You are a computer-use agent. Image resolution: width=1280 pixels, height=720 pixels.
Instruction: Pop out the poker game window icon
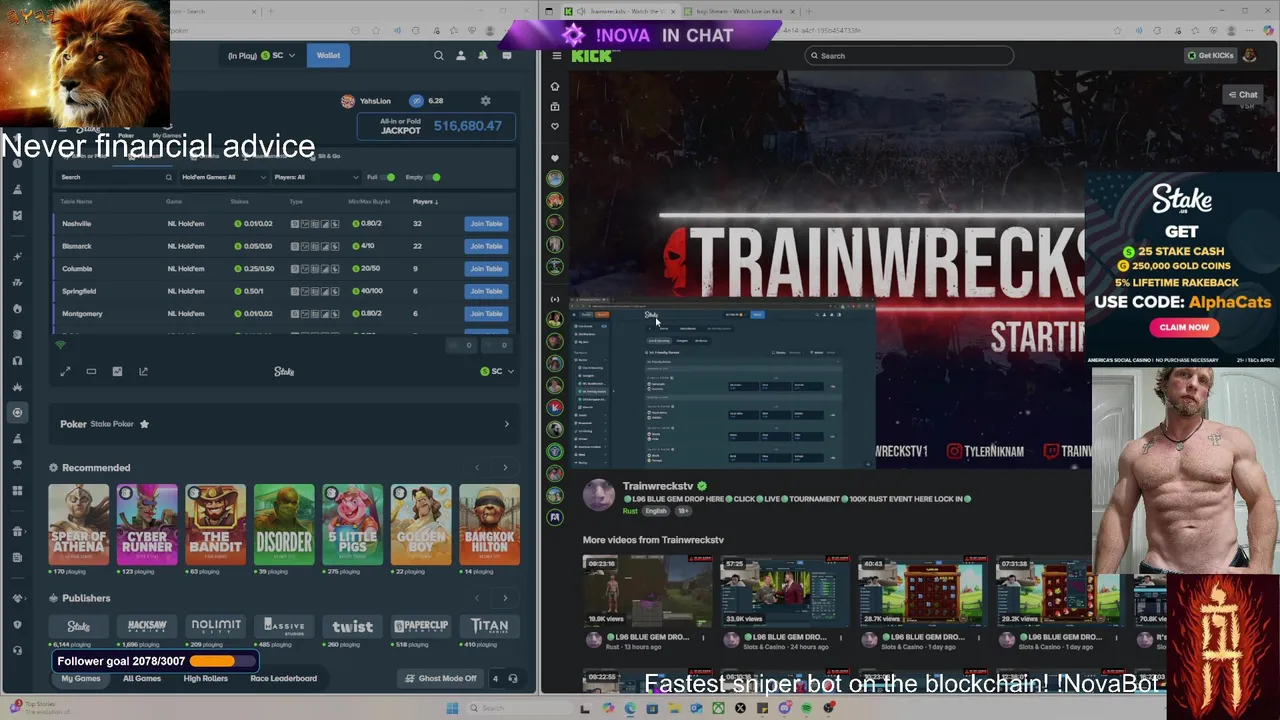pyautogui.click(x=143, y=372)
